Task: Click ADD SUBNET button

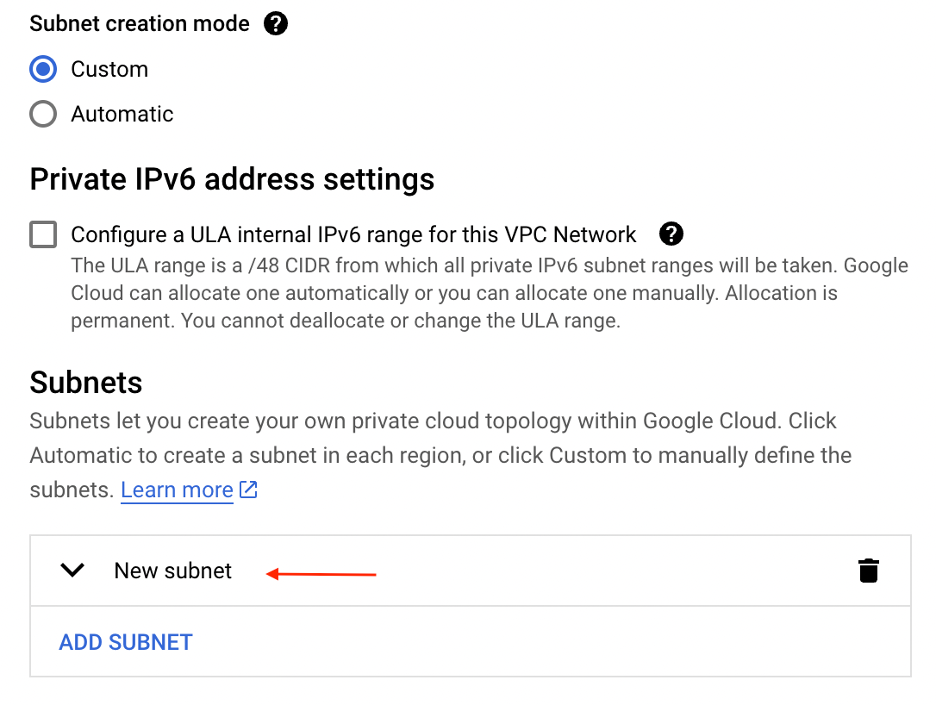Action: pyautogui.click(x=126, y=642)
